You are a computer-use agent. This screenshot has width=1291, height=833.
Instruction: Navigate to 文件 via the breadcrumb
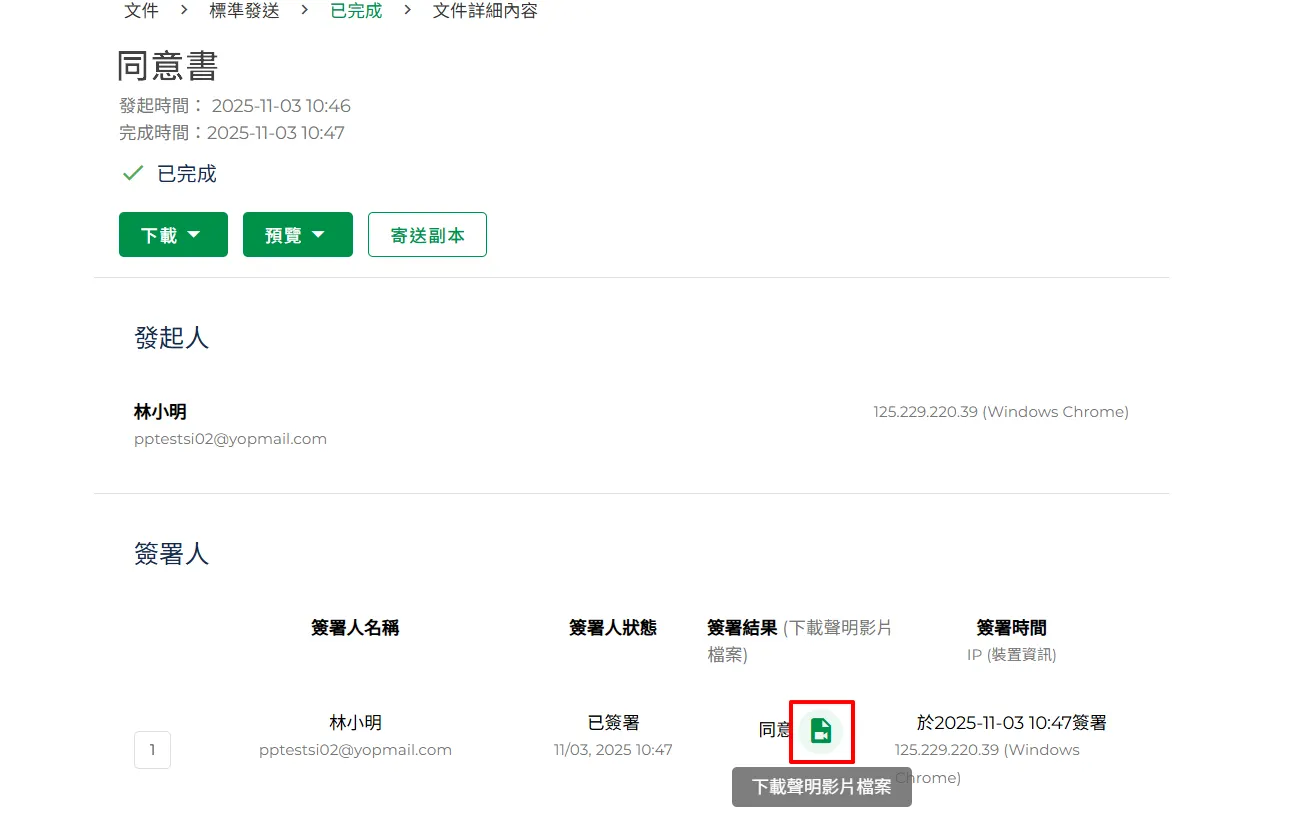(x=141, y=11)
